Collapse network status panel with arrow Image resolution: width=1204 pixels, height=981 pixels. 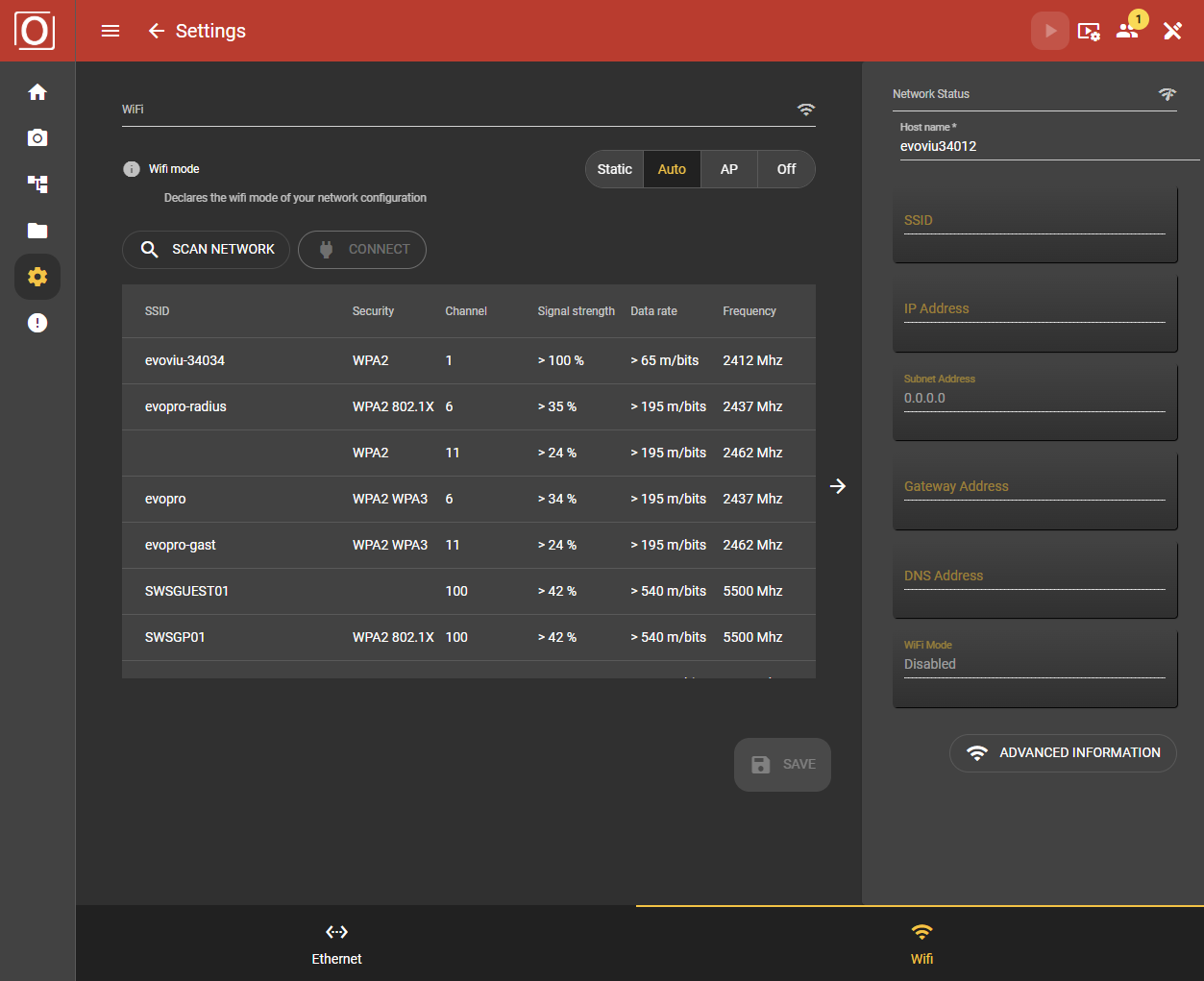coord(838,486)
